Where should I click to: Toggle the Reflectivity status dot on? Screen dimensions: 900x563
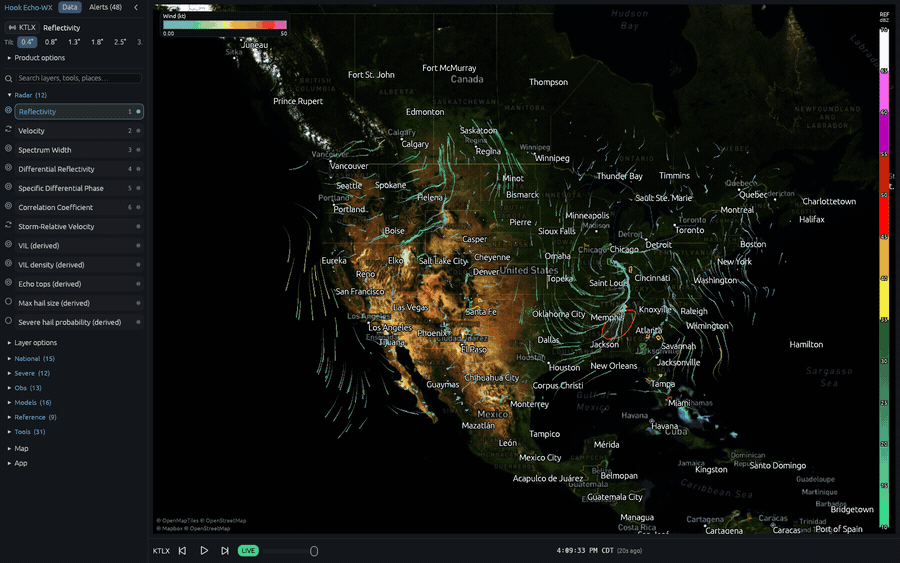click(138, 111)
